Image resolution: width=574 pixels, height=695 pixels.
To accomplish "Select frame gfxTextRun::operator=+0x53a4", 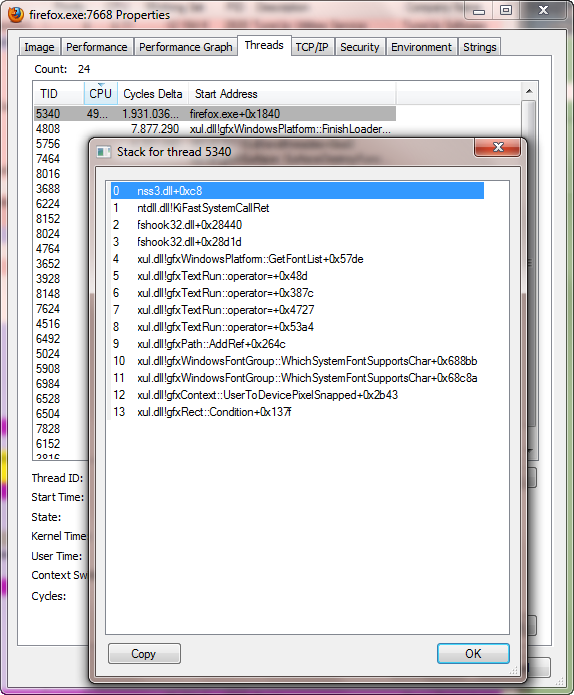I will (x=297, y=327).
